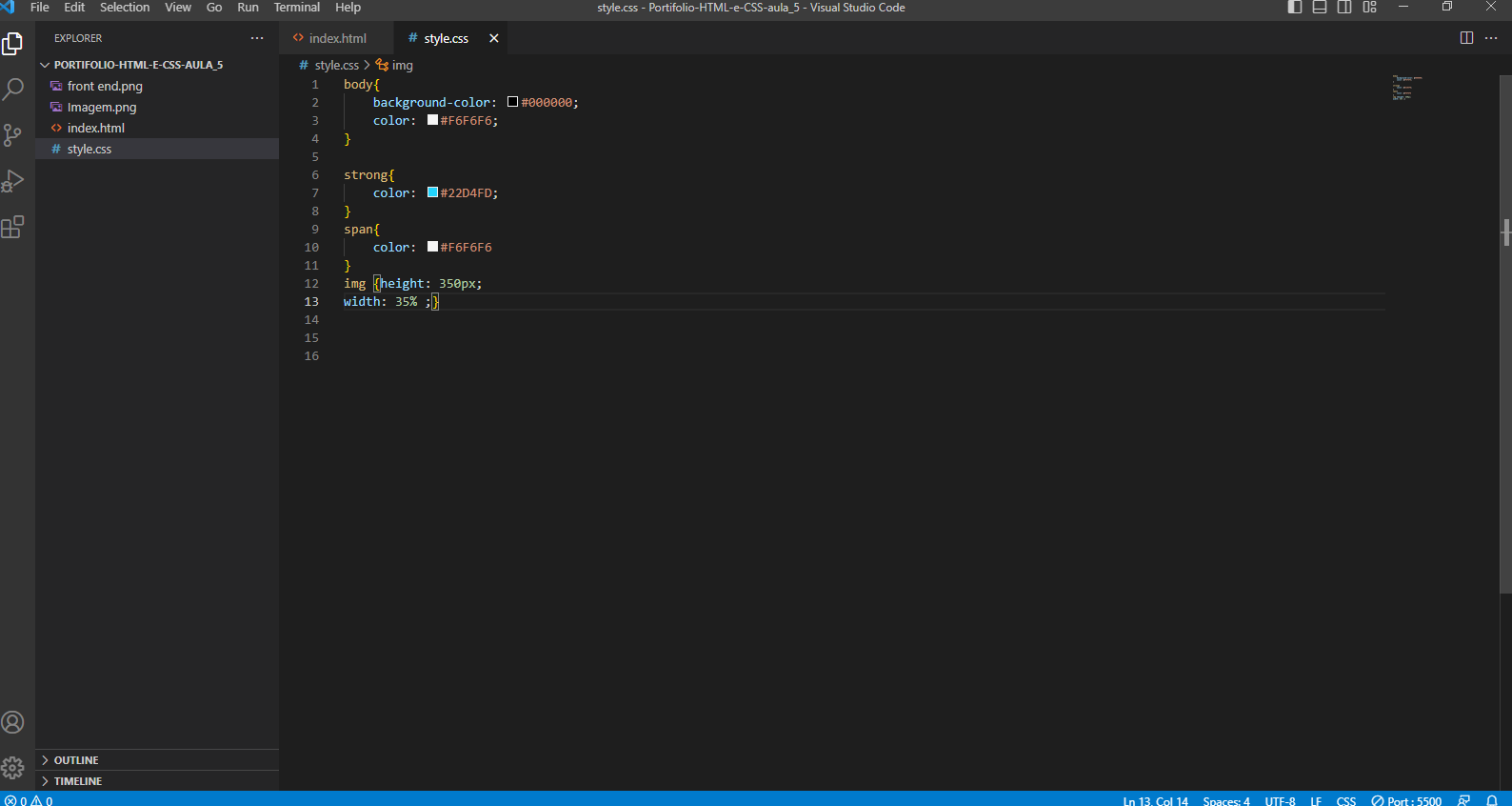Click the notifications bell in status bar
Image resolution: width=1512 pixels, height=806 pixels.
[x=1492, y=800]
